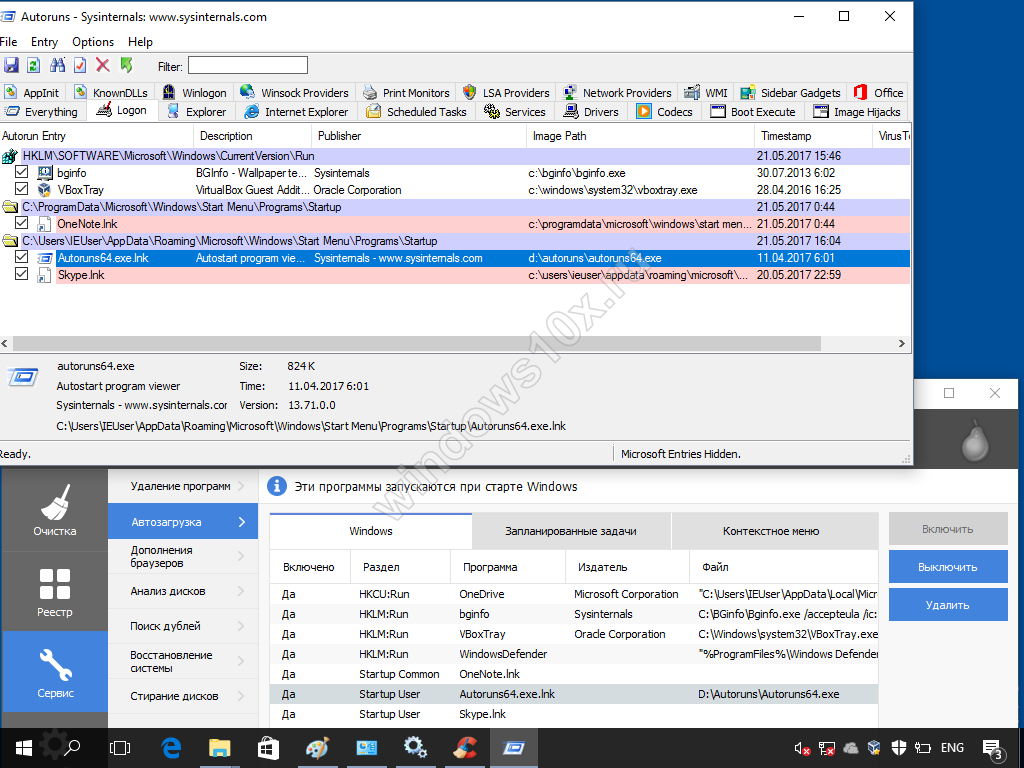
Task: Click the Save toolbar icon in Autoruns
Action: (11, 65)
